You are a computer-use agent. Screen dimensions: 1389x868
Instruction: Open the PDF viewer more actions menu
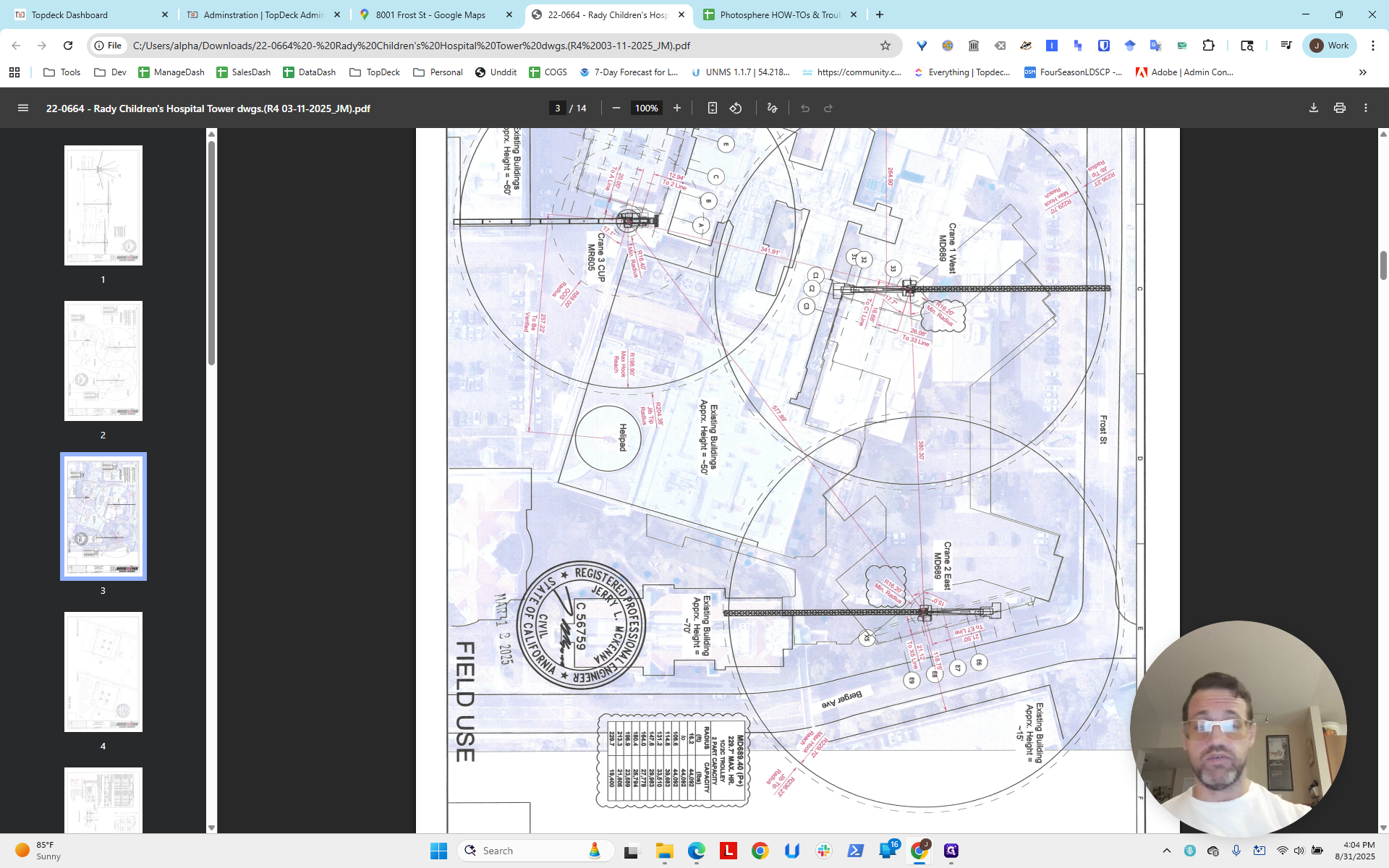1366,108
